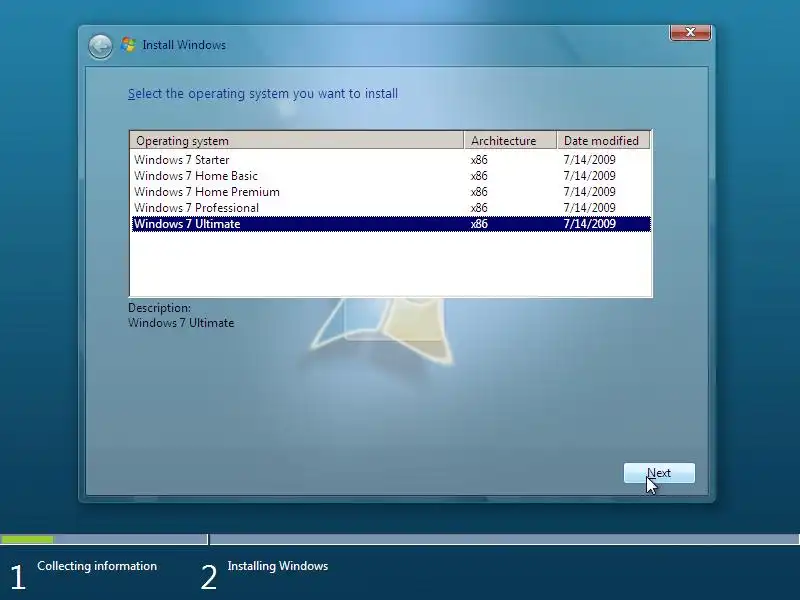Click the Installing Windows progress bar segment
Screen dimensions: 800x600
(505, 539)
